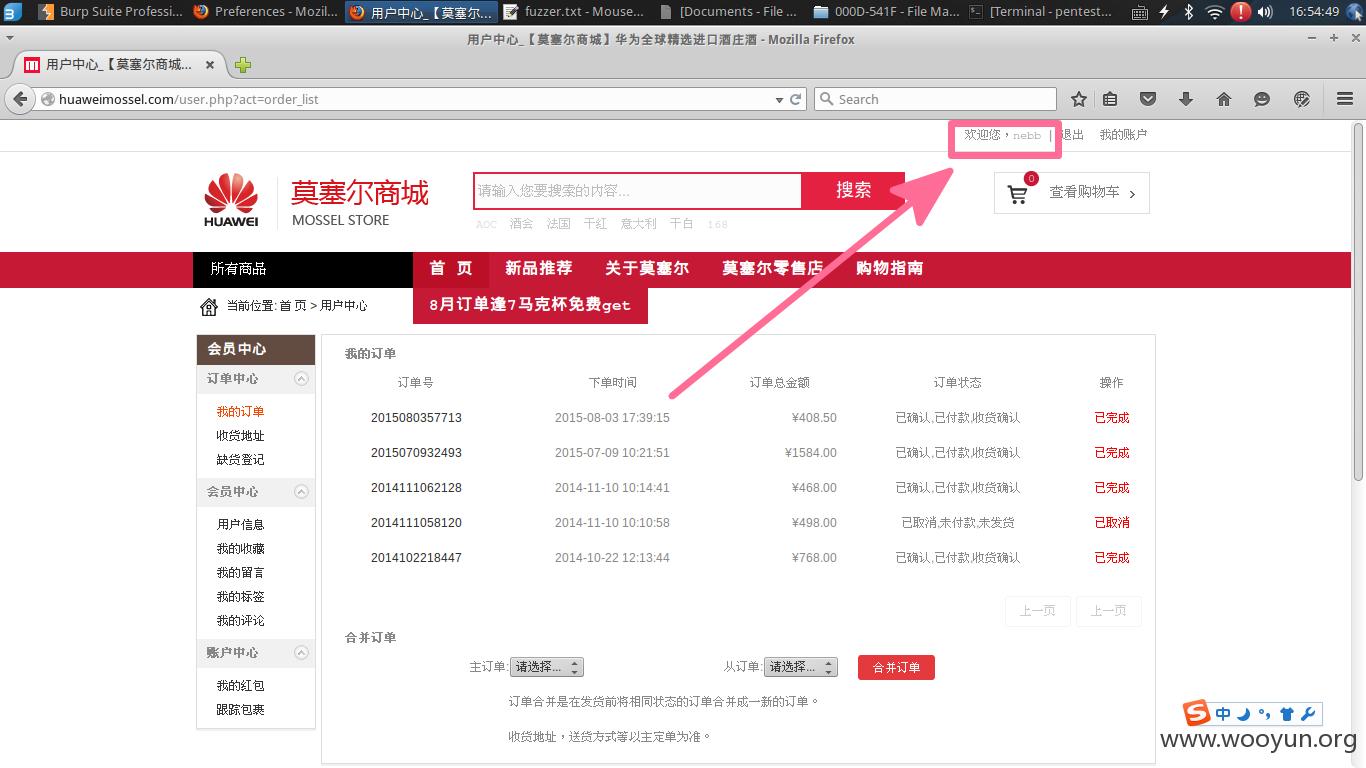1366x768 pixels.
Task: Click the red 搜索 search button
Action: click(854, 190)
